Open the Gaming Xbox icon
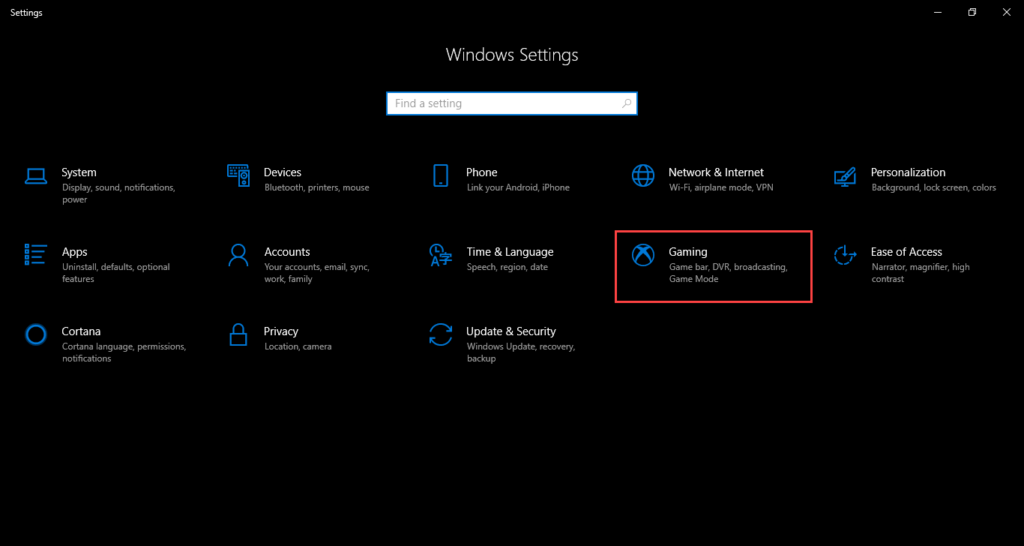The image size is (1024, 546). (643, 255)
